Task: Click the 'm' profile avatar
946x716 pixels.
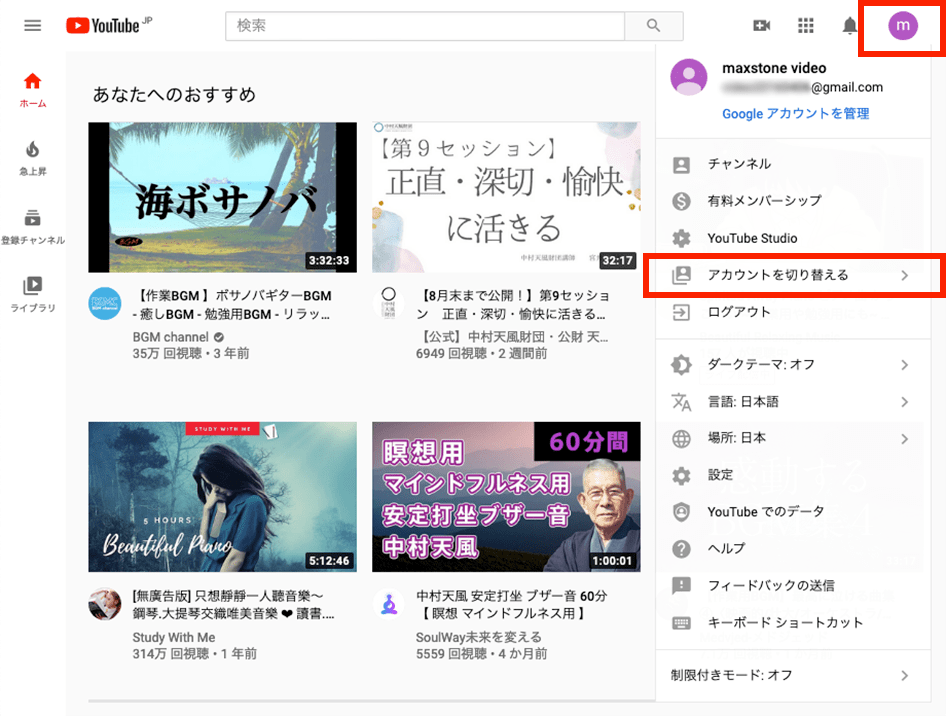Action: (x=901, y=25)
